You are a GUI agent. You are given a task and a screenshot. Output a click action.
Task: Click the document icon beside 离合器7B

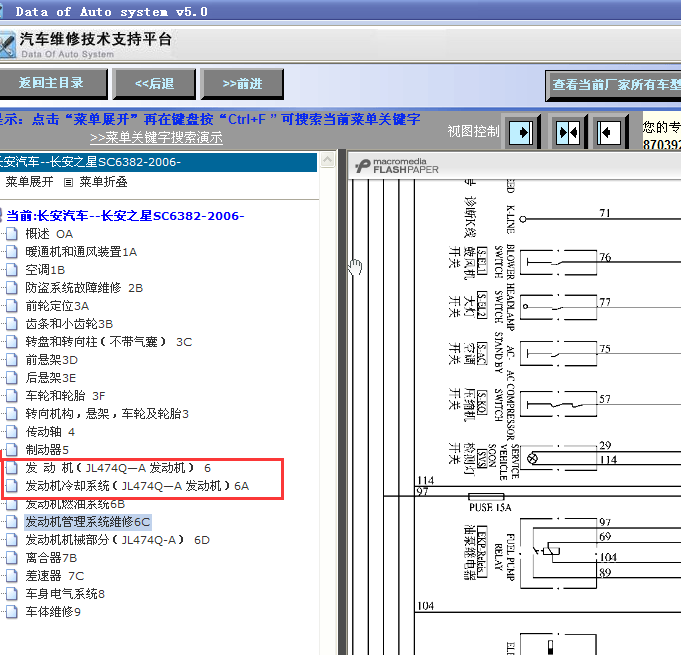[12, 558]
